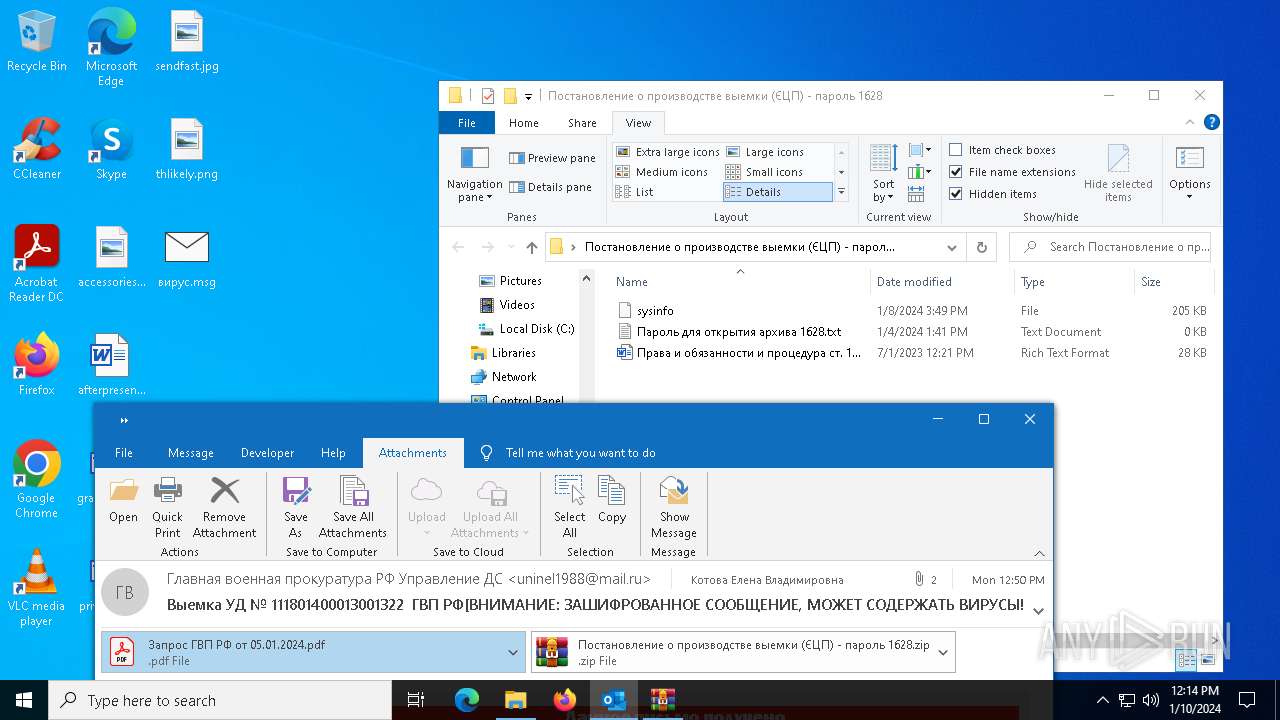
Task: Expand Outlook quick access overflow arrows
Action: tap(124, 420)
